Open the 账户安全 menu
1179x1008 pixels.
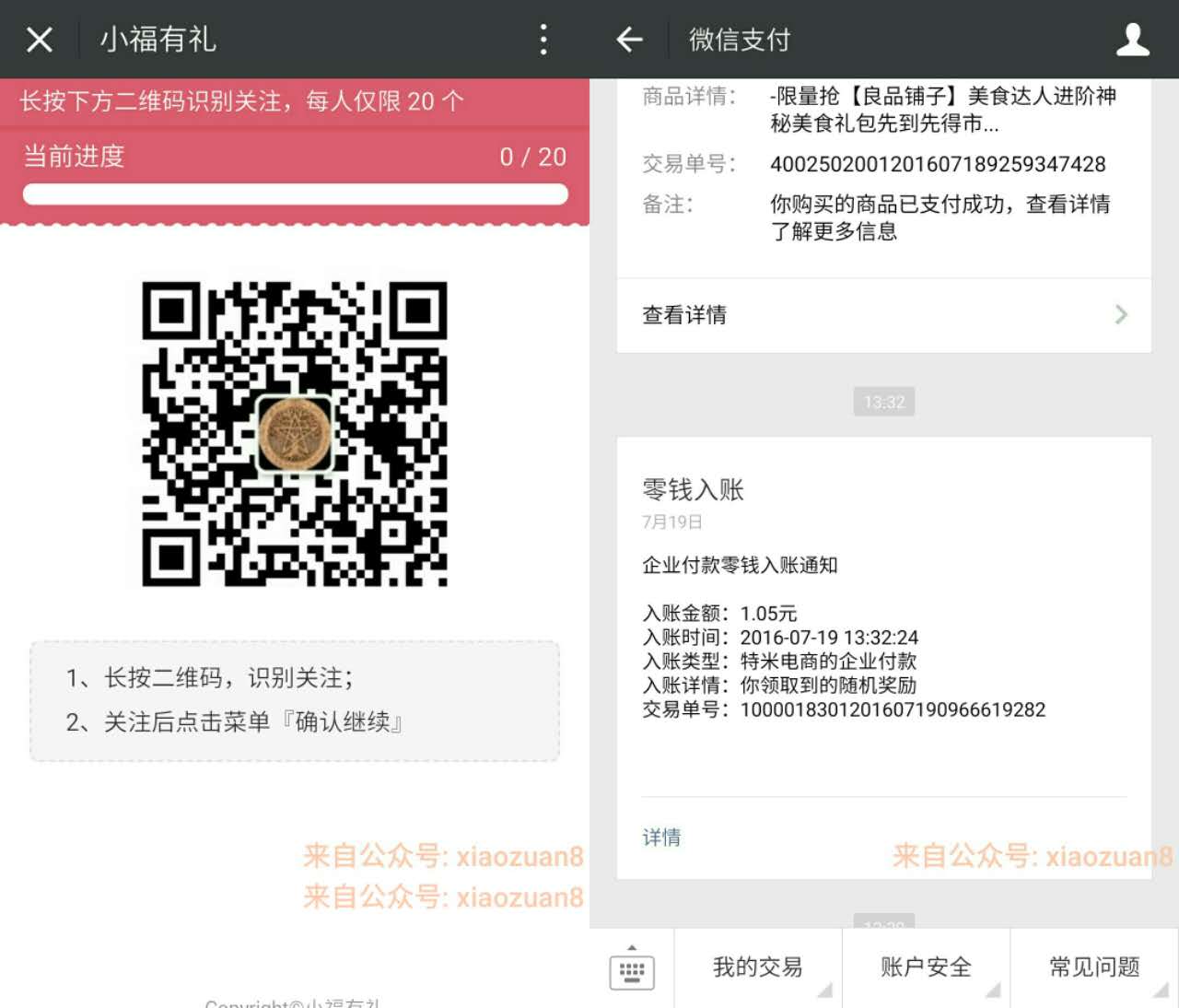(927, 967)
